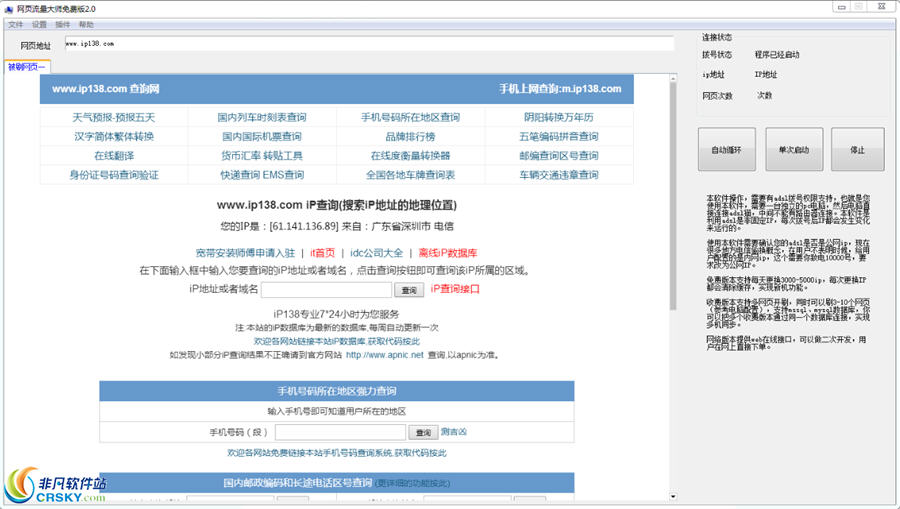Screen dimensions: 900x509
Task: Open the 汉字简体繁体转换 link
Action: (114, 137)
